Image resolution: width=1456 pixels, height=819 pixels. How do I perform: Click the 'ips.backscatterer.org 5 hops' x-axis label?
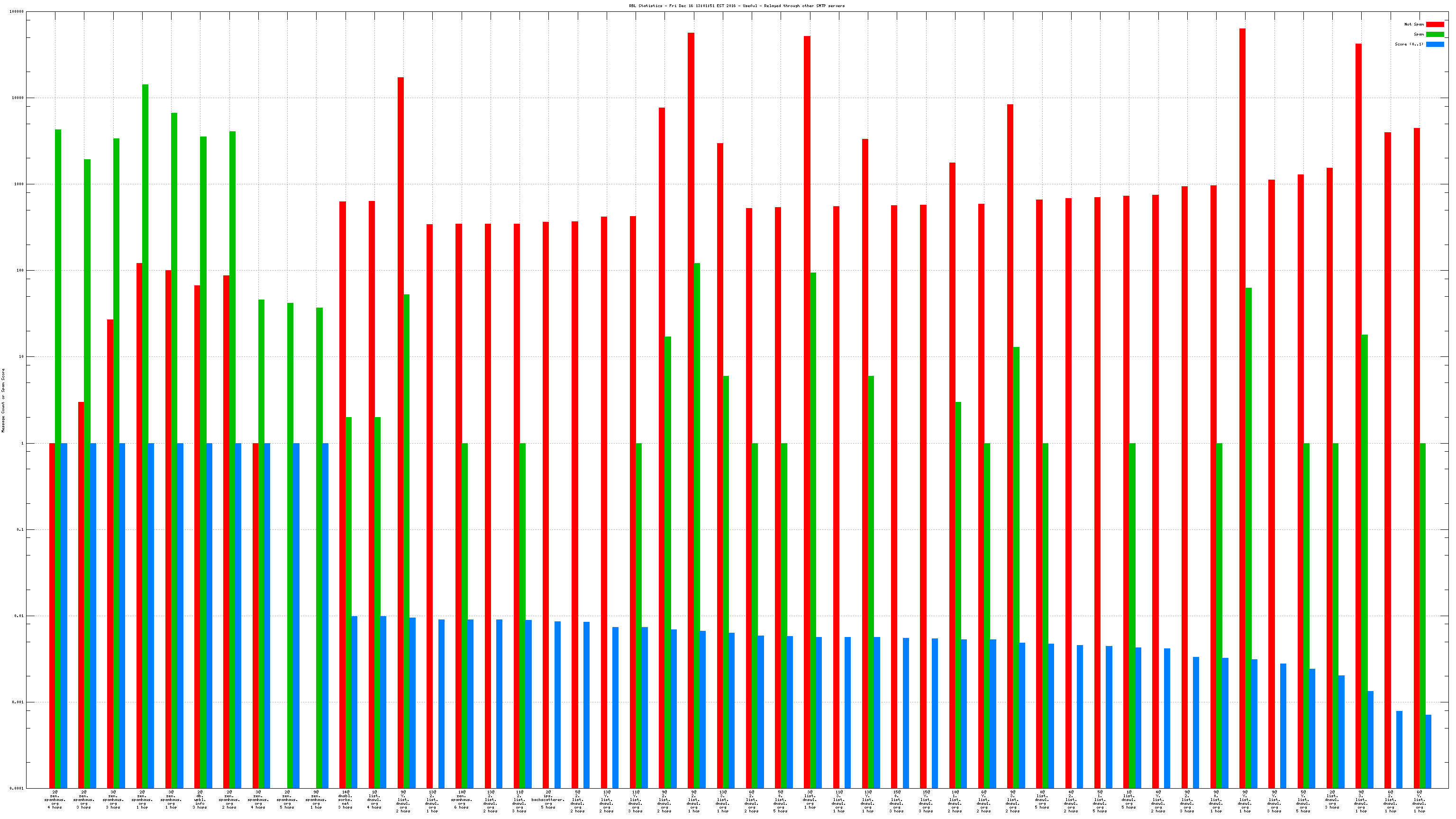point(548,799)
